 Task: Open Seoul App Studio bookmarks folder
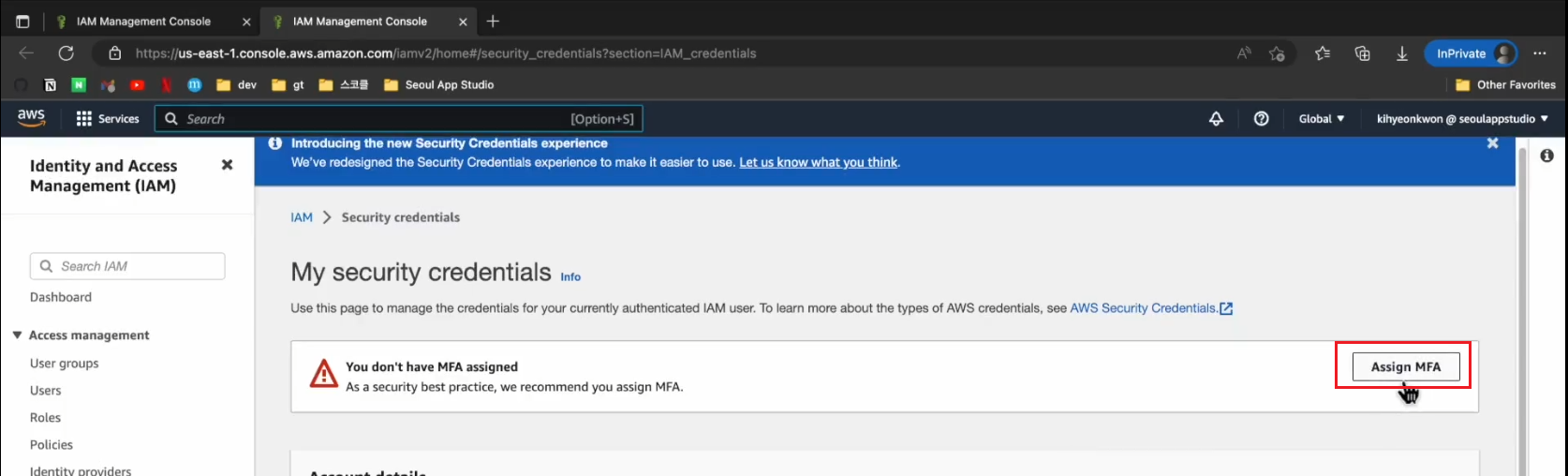pyautogui.click(x=438, y=84)
